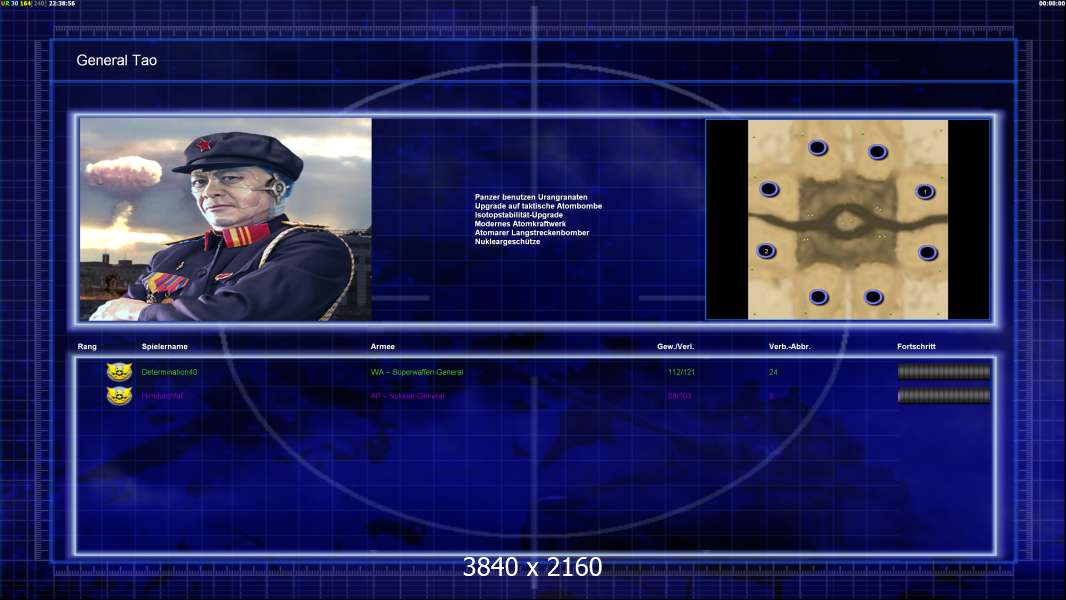Click the loading progress bar for Determination40
The image size is (1066, 600).
pos(944,372)
